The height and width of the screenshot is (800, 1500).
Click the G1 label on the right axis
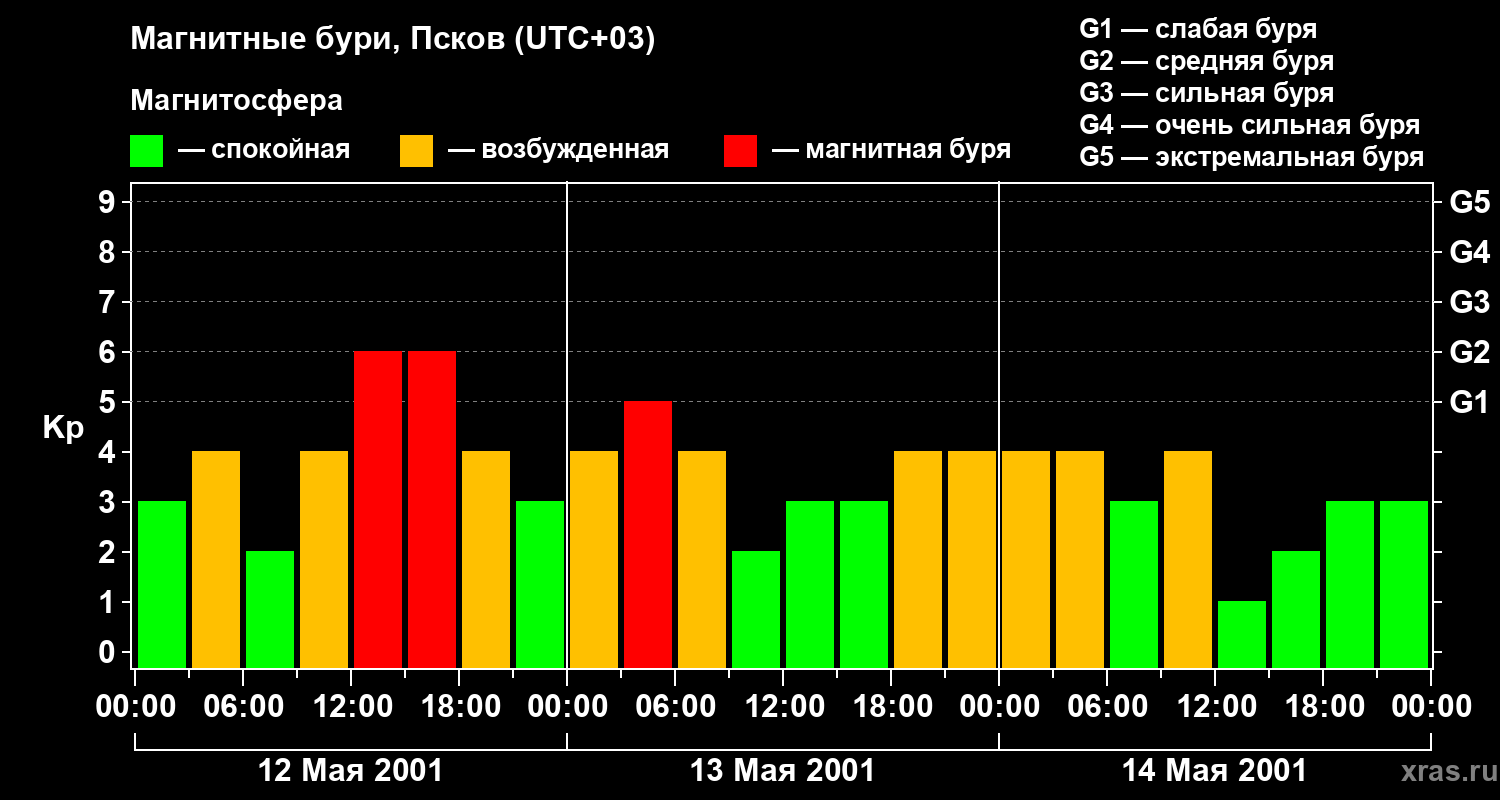tap(1469, 402)
